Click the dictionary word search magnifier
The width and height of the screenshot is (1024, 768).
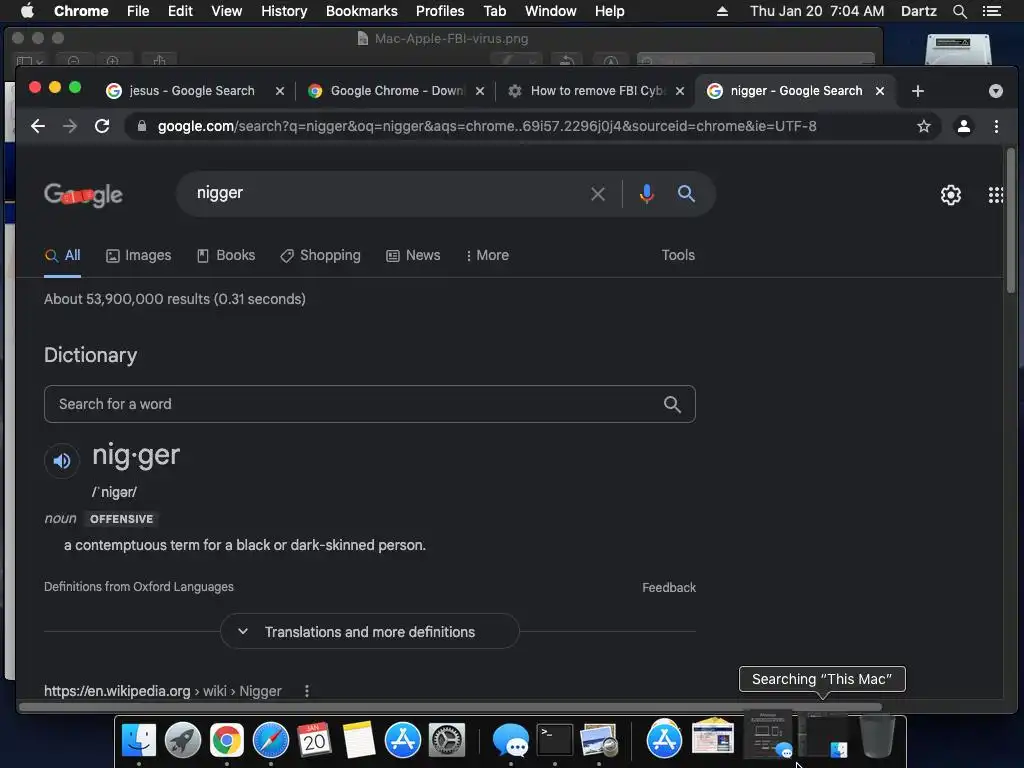pyautogui.click(x=672, y=404)
